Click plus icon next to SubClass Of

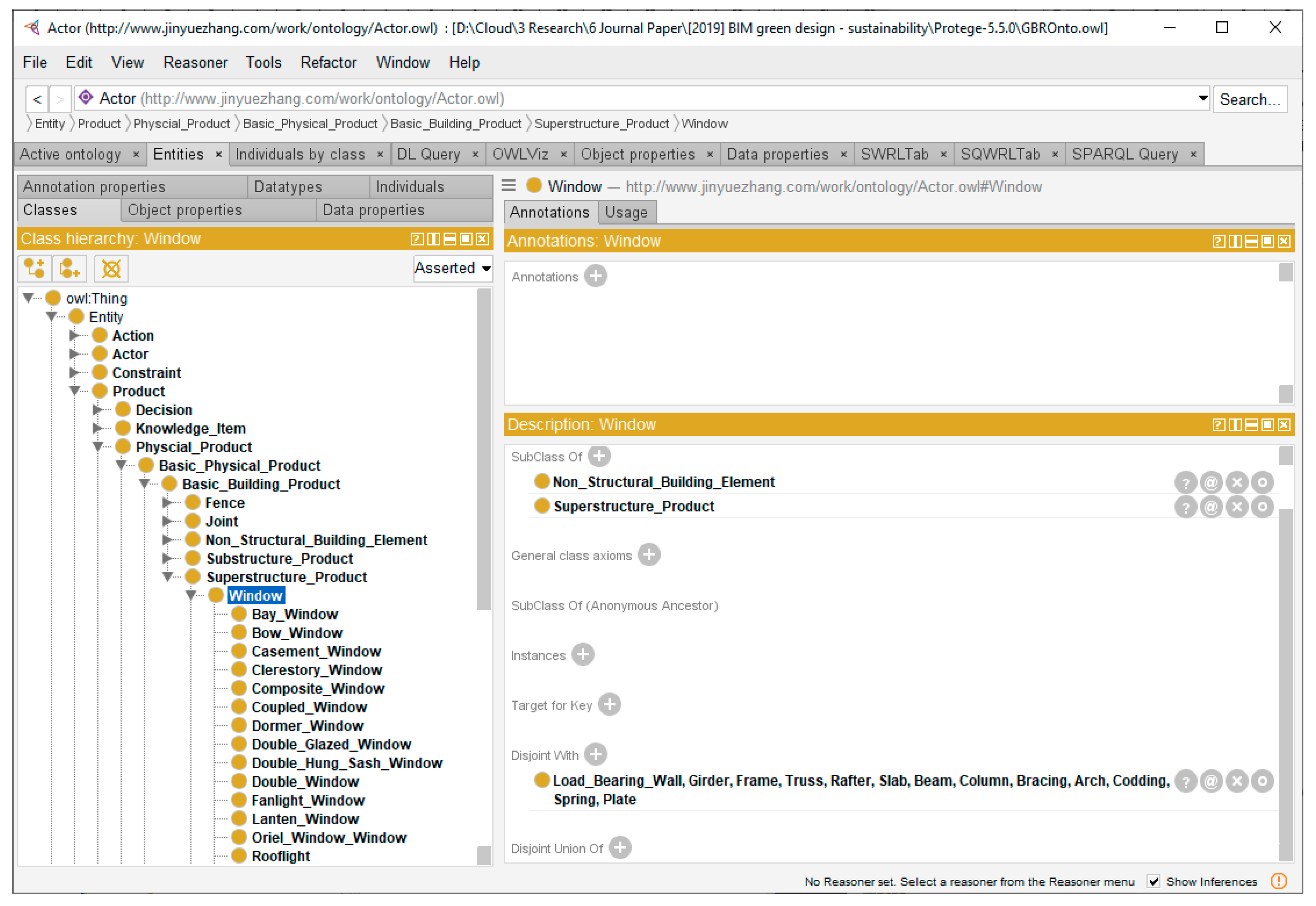tap(600, 457)
